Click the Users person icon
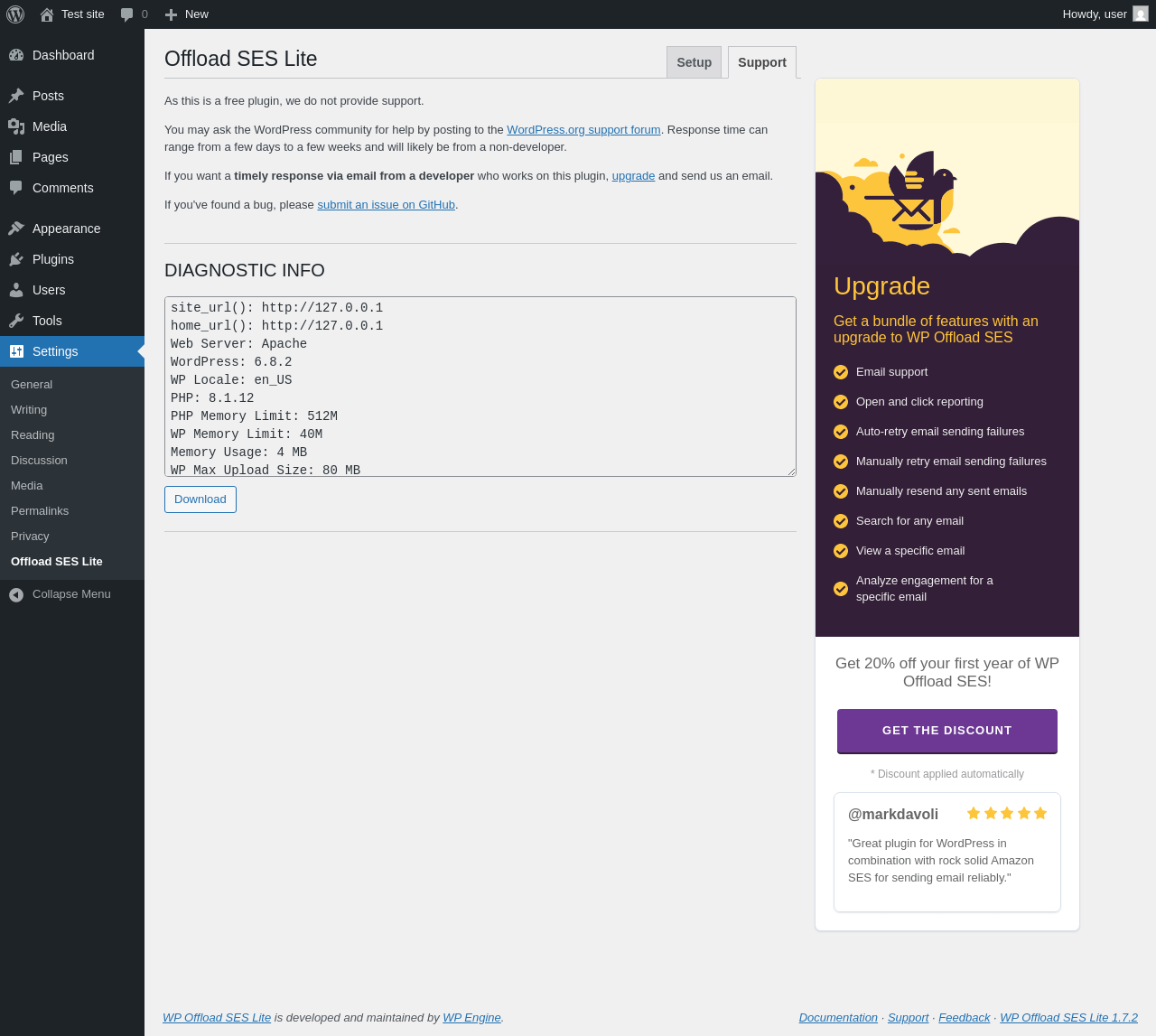Screen dimensions: 1156x1036 point(16,290)
